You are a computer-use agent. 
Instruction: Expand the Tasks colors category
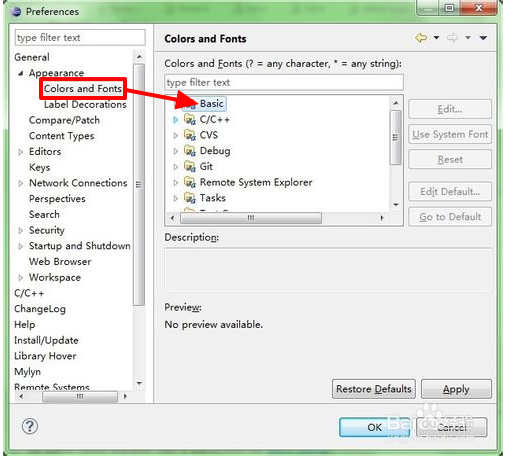pyautogui.click(x=175, y=198)
